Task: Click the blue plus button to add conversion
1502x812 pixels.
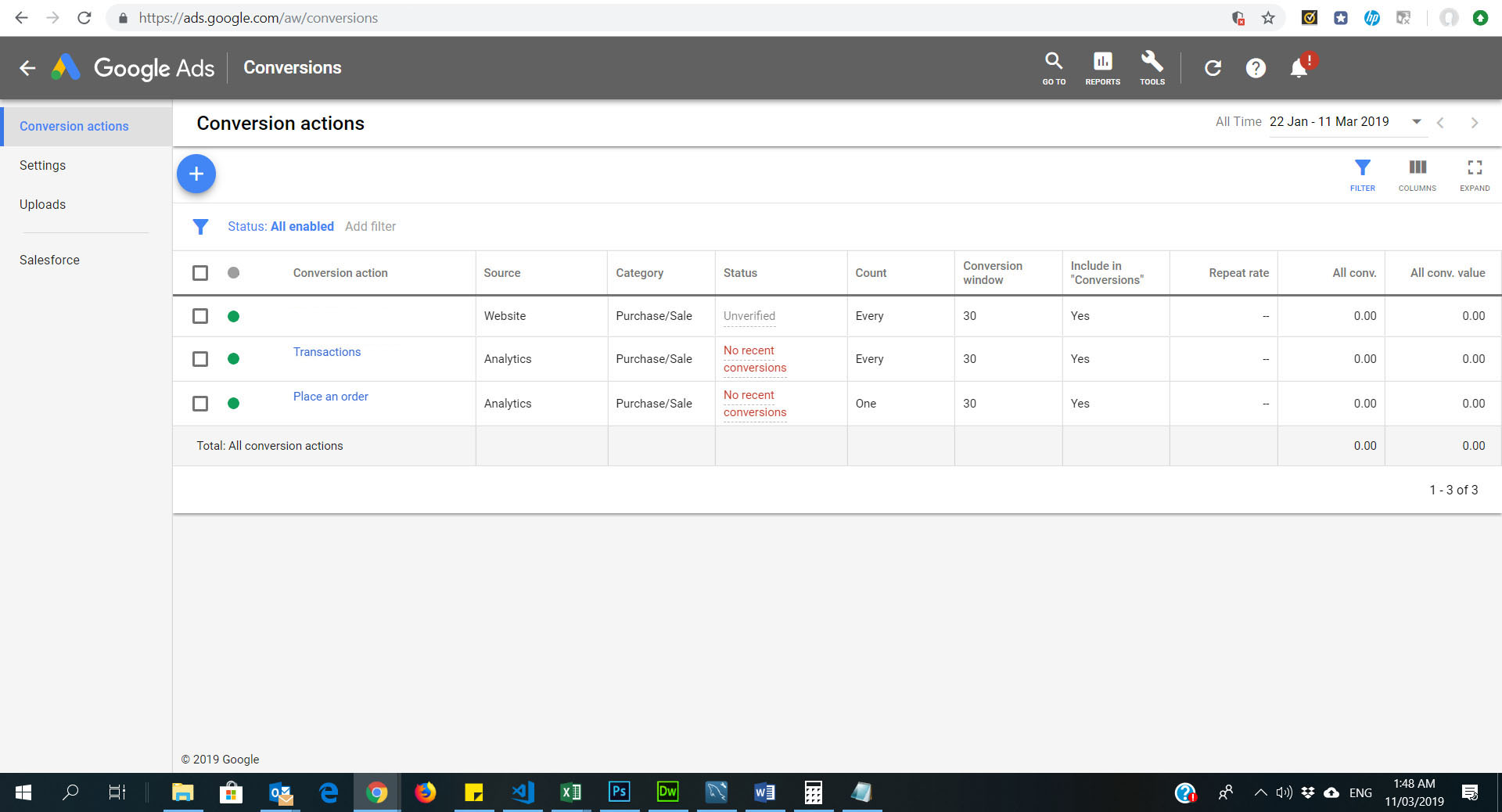Action: [x=196, y=174]
